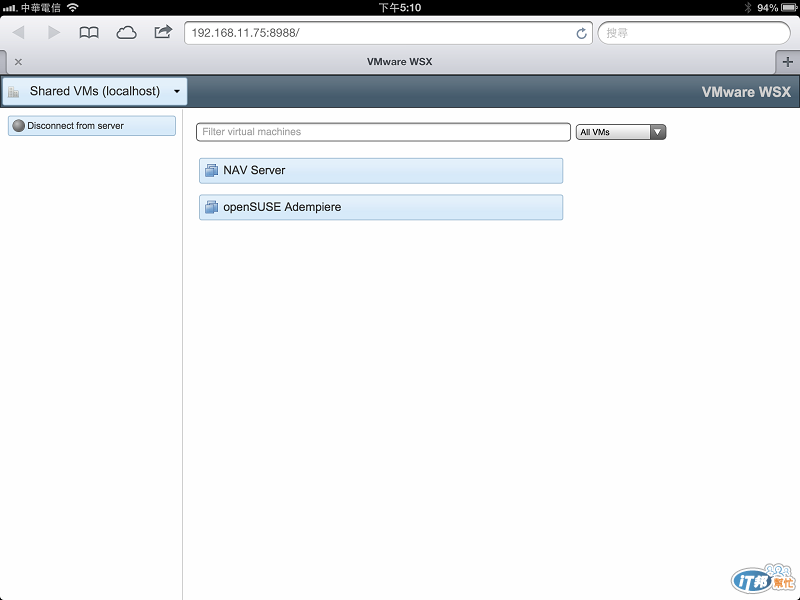This screenshot has width=800, height=600.
Task: Open the bookmarks book icon
Action: (x=89, y=33)
